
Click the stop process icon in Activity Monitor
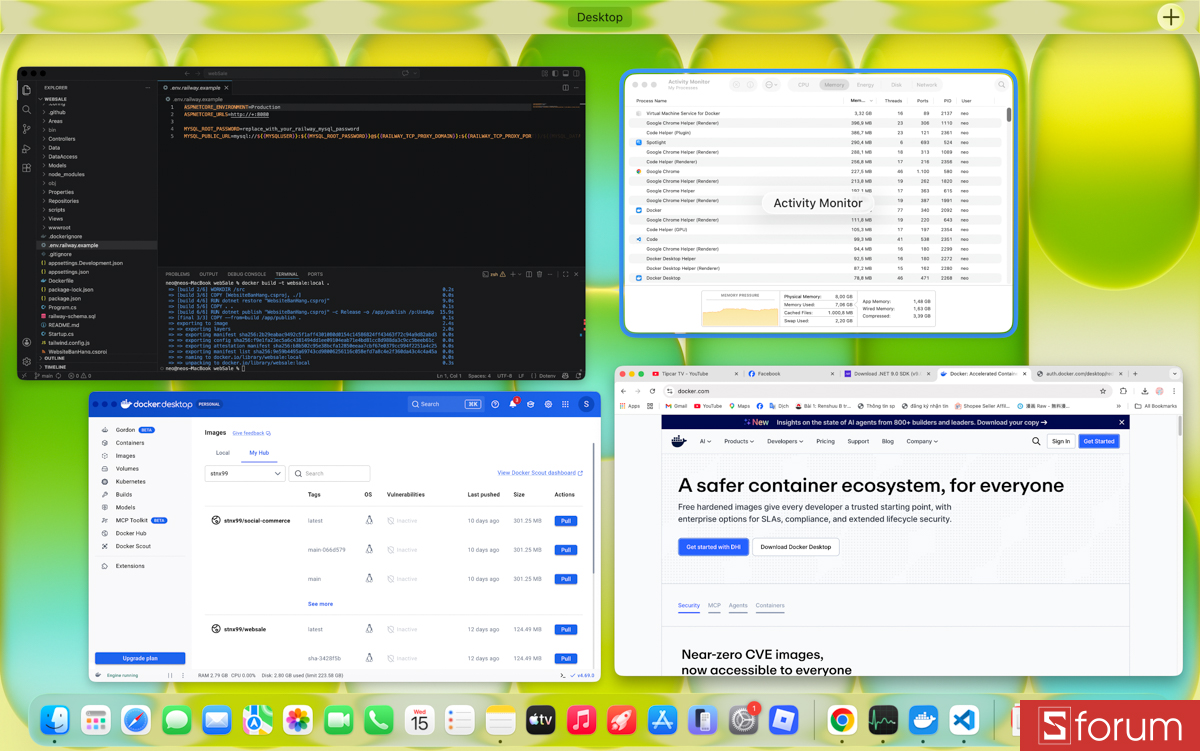(x=735, y=84)
